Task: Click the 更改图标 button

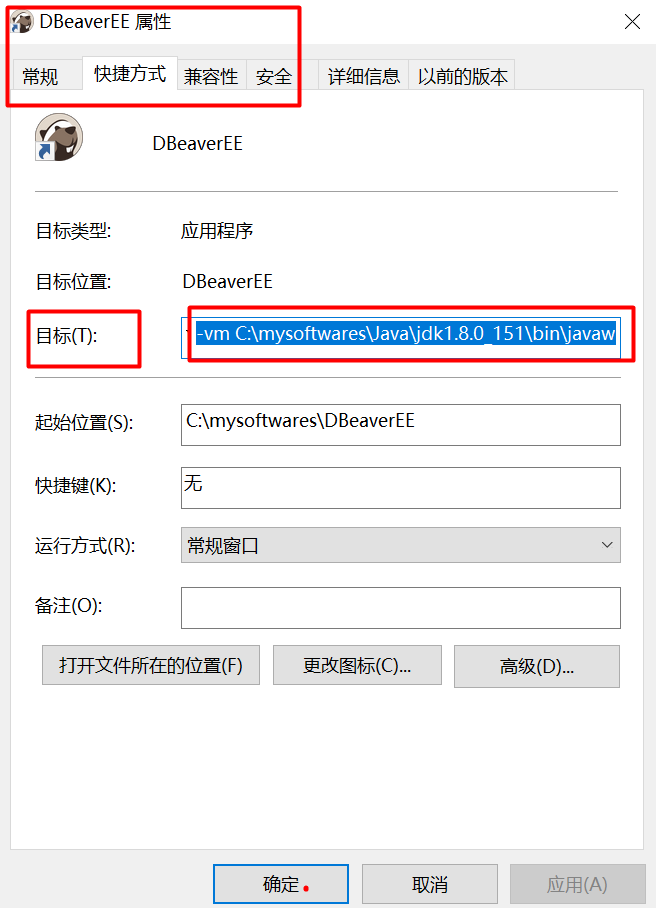Action: point(357,665)
